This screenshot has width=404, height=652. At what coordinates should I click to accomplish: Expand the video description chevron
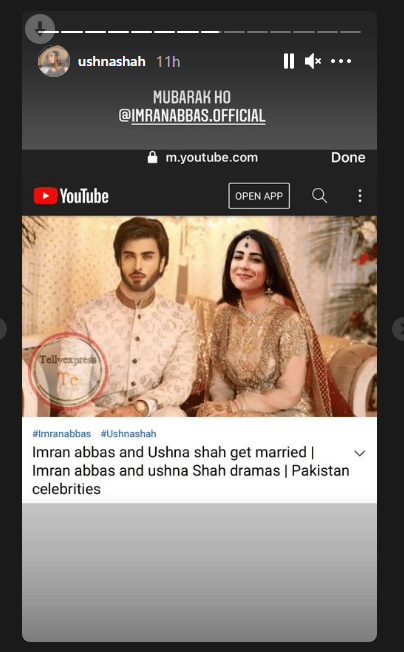pos(360,453)
